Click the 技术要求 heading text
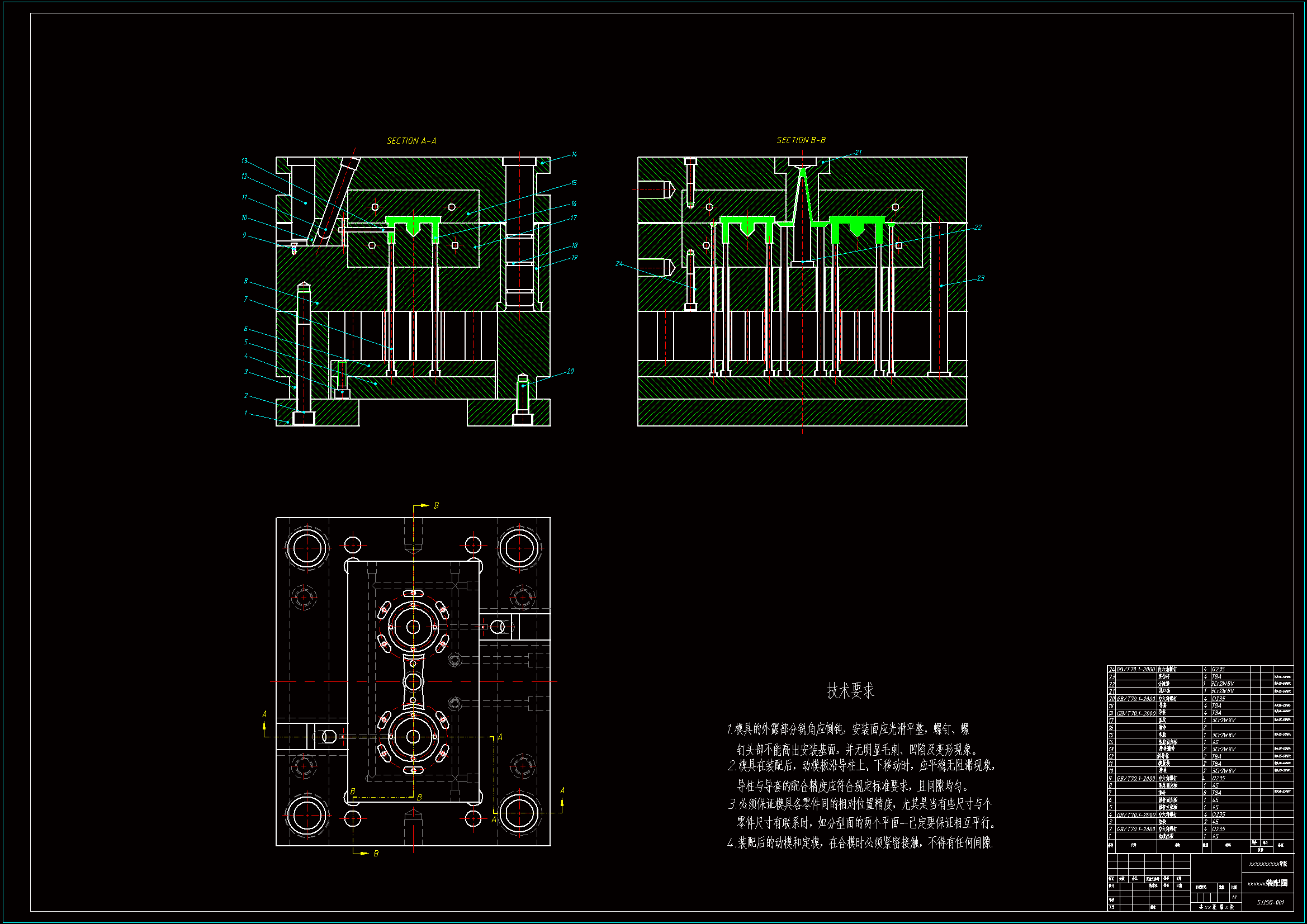 click(x=850, y=690)
